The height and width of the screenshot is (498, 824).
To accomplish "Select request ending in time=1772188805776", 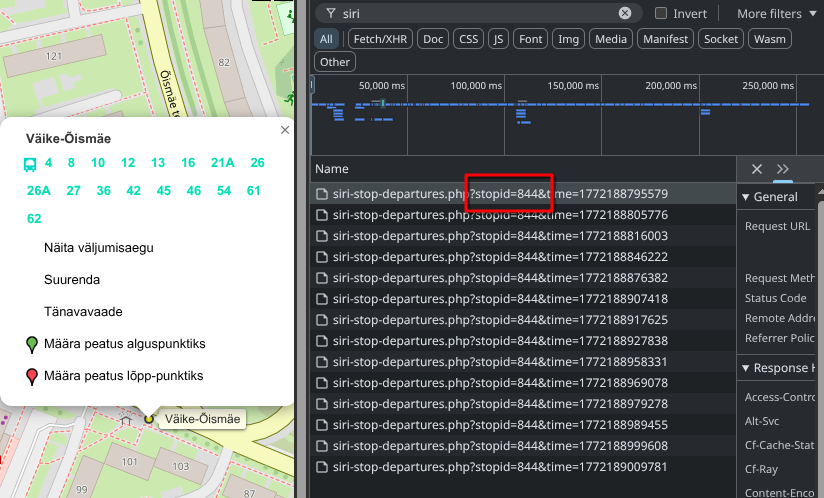I will coord(500,215).
